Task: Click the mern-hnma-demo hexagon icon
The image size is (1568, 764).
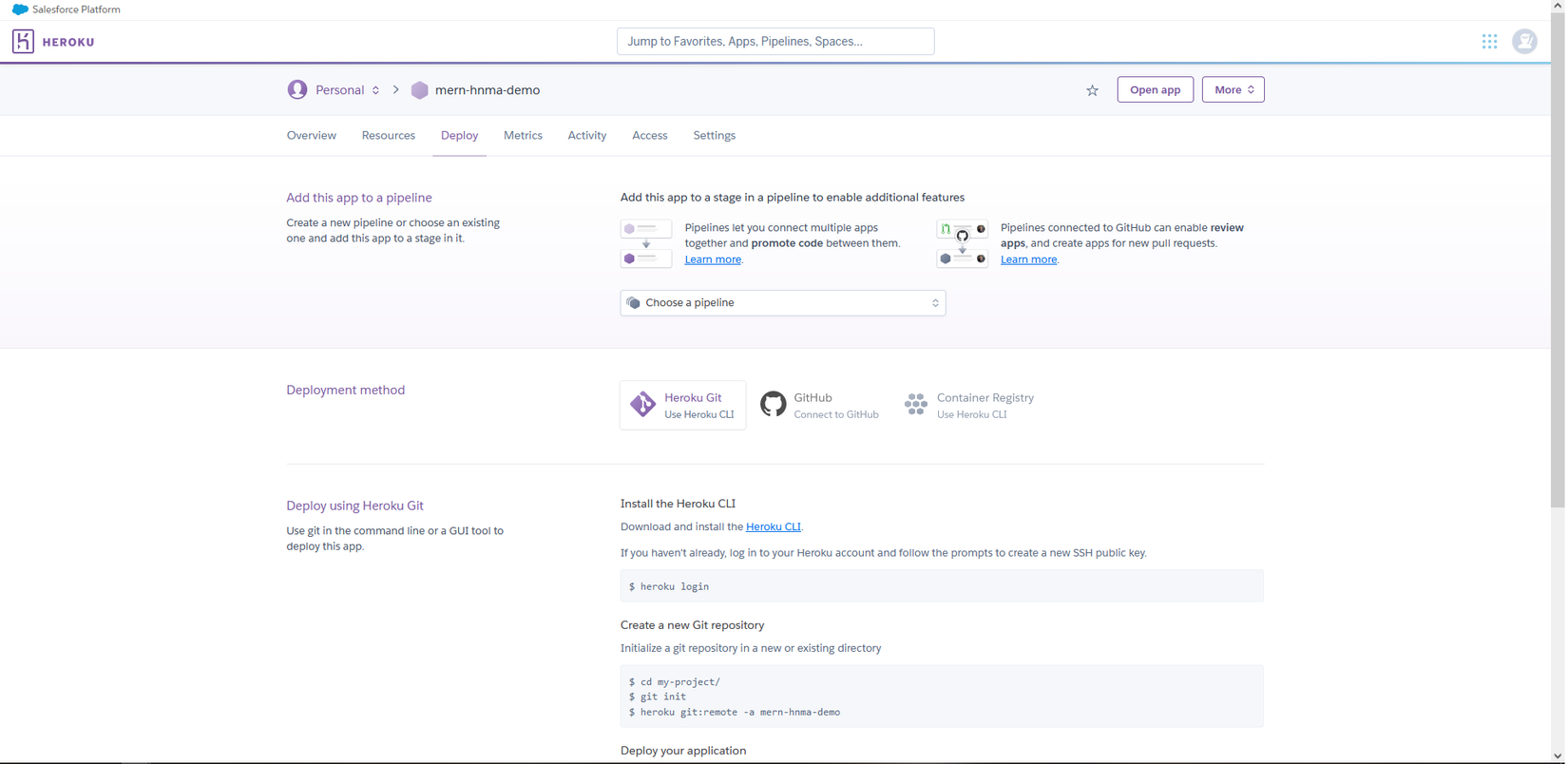Action: [419, 90]
